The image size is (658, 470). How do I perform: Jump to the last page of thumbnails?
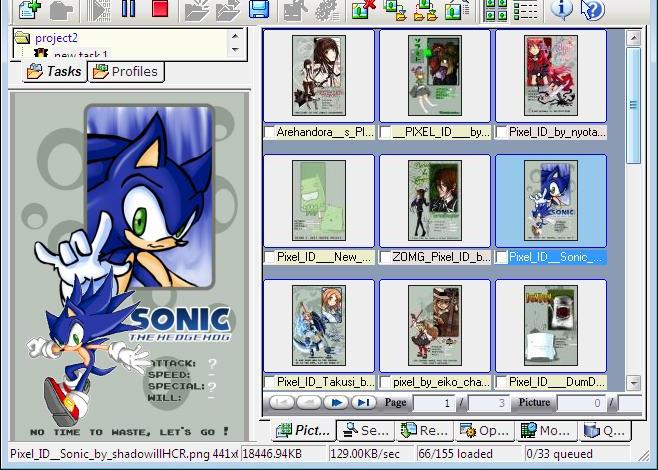click(363, 402)
